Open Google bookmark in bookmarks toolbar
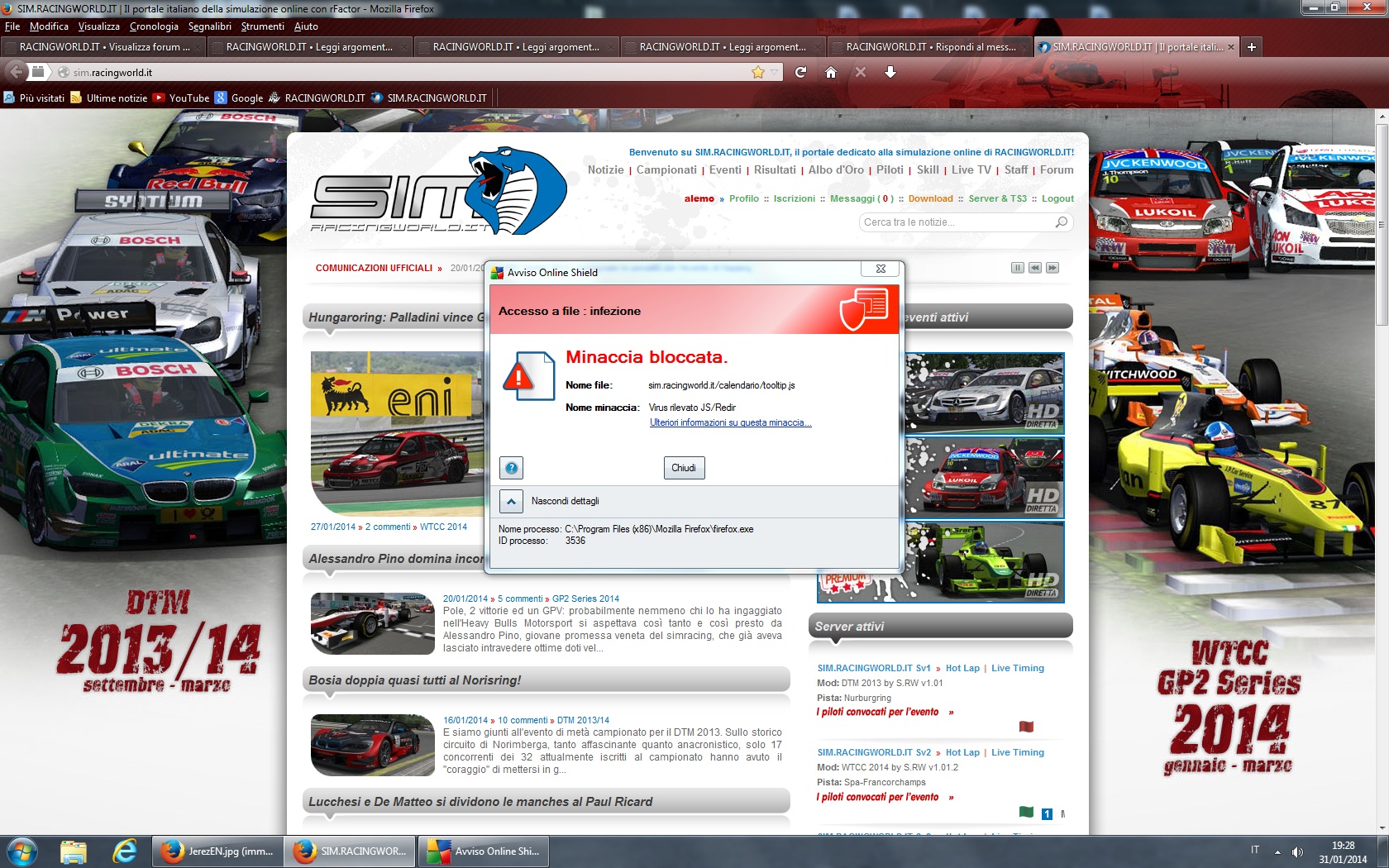 (239, 98)
